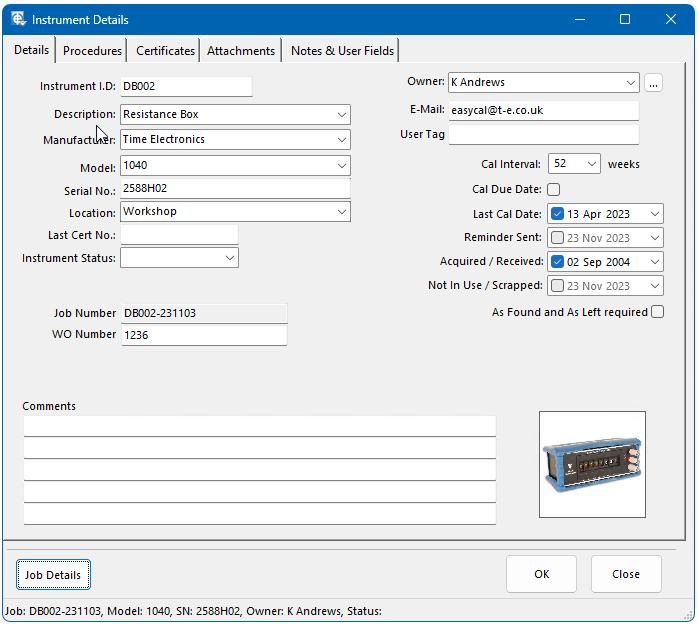The height and width of the screenshot is (627, 698).
Task: Expand the Cal Interval weeks dropdown
Action: pyautogui.click(x=591, y=164)
